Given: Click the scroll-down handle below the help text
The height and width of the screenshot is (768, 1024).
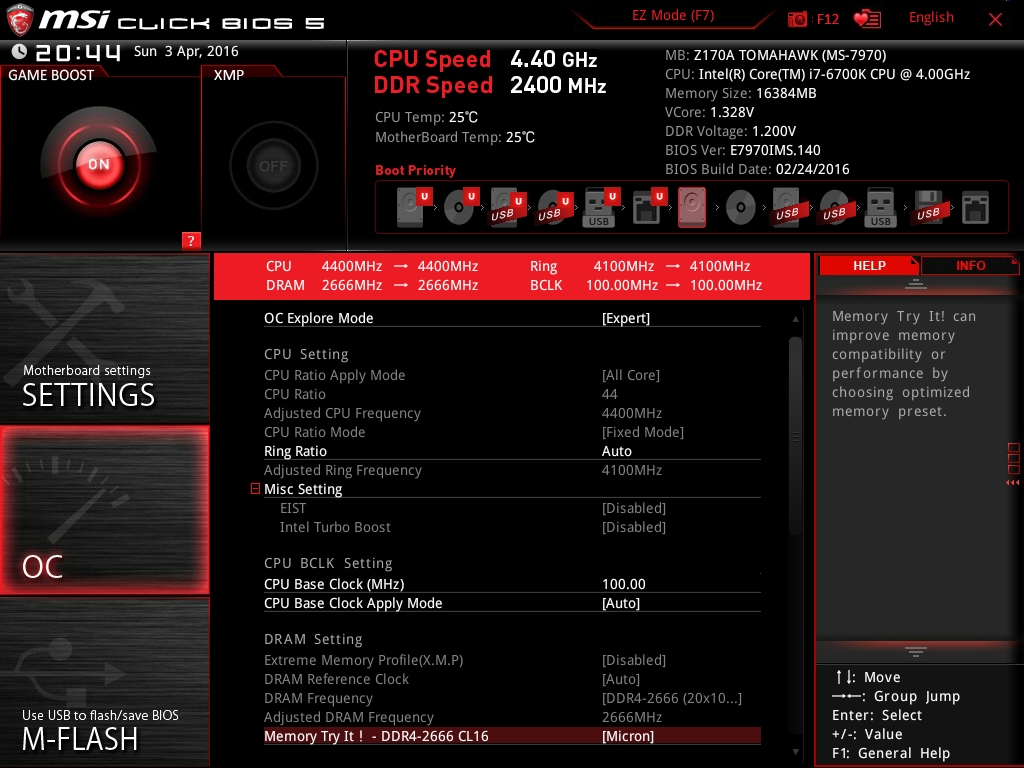Looking at the screenshot, I should (x=916, y=652).
